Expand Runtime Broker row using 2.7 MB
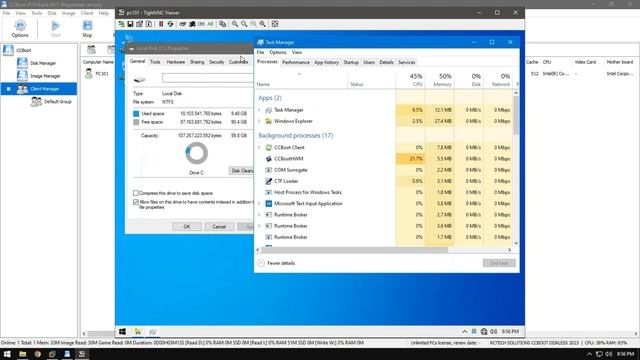The height and width of the screenshot is (360, 640). [259, 215]
